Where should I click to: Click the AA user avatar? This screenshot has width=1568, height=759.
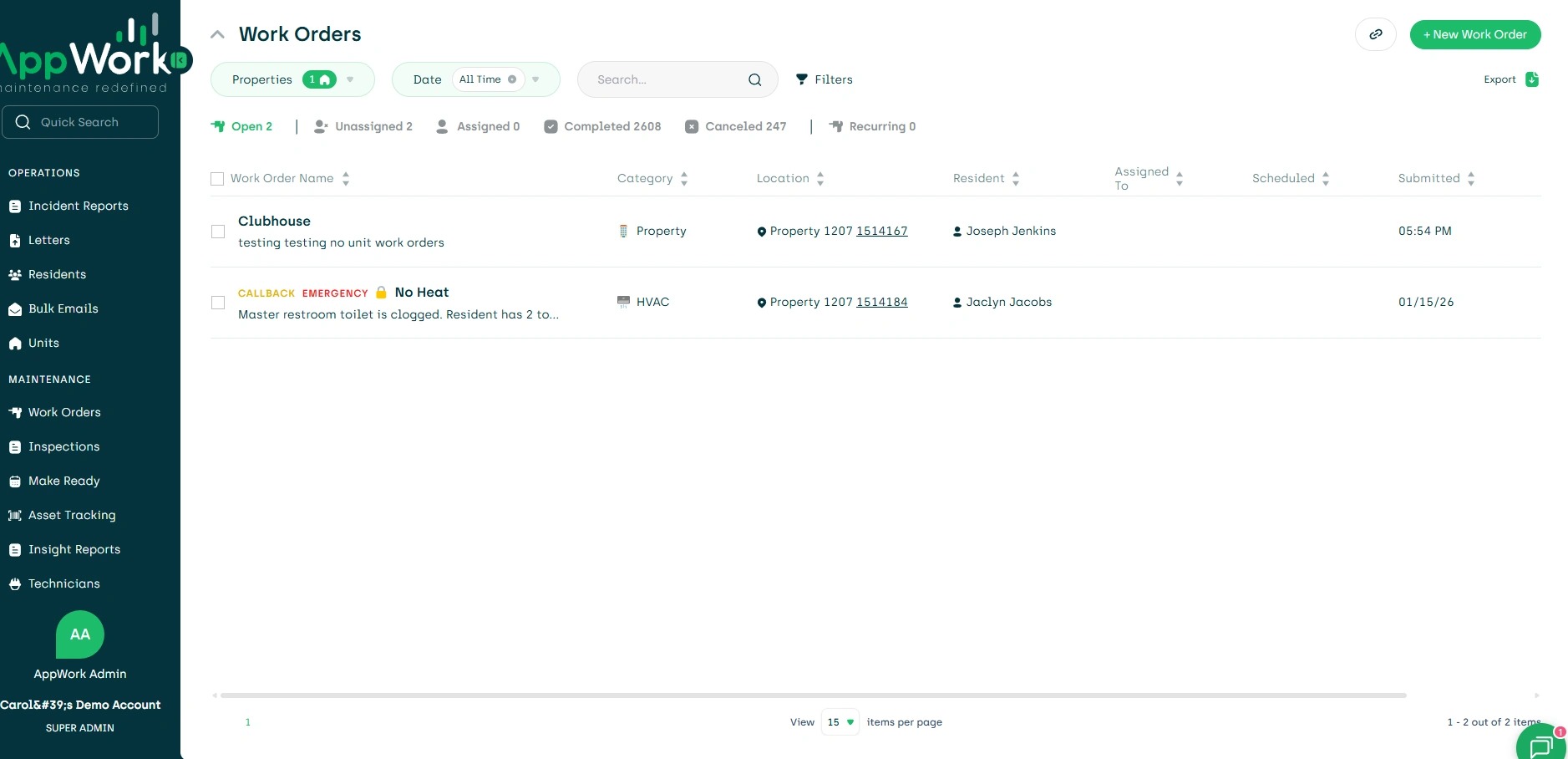(80, 634)
